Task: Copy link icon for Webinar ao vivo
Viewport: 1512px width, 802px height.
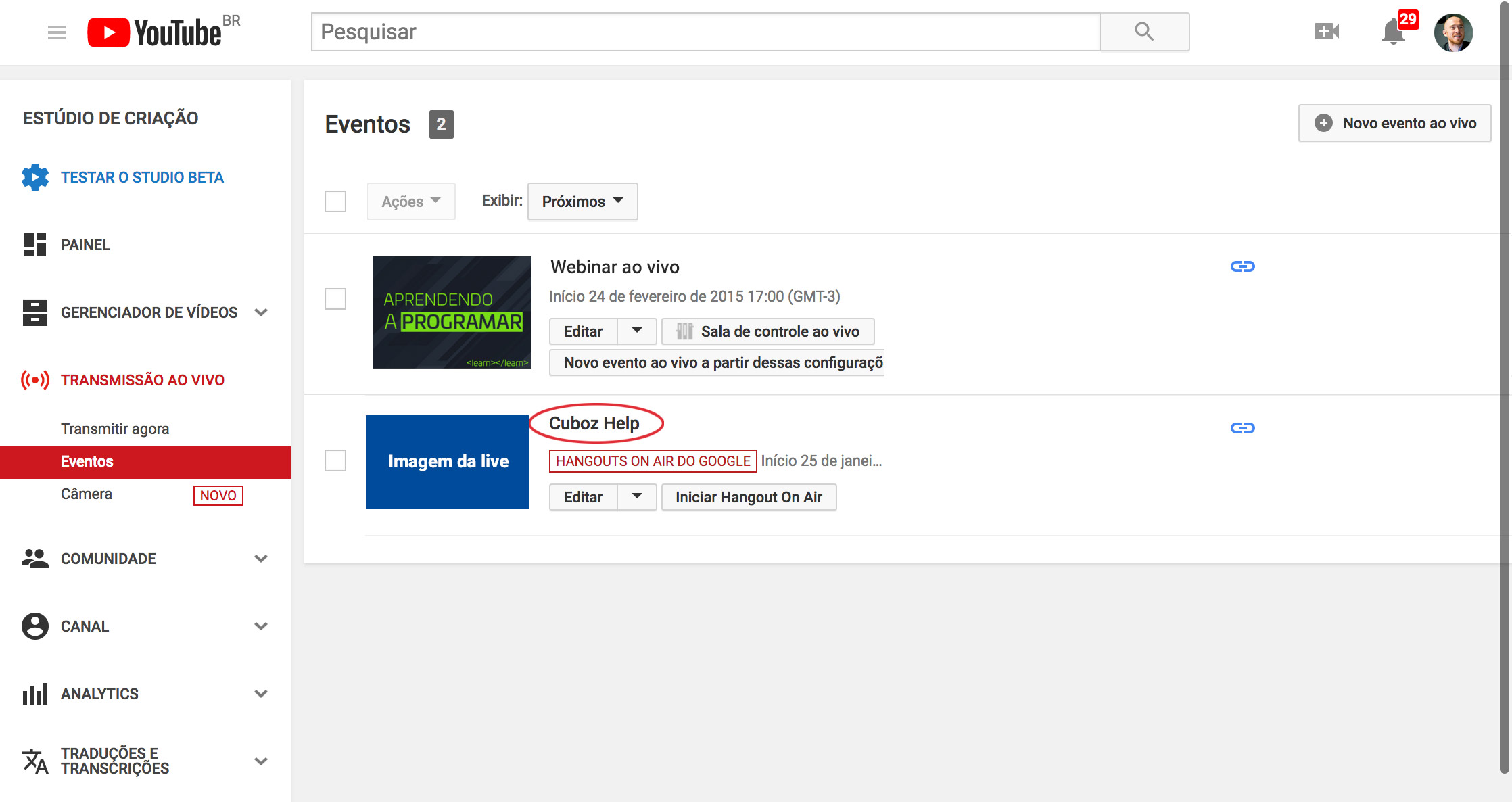Action: coord(1242,266)
